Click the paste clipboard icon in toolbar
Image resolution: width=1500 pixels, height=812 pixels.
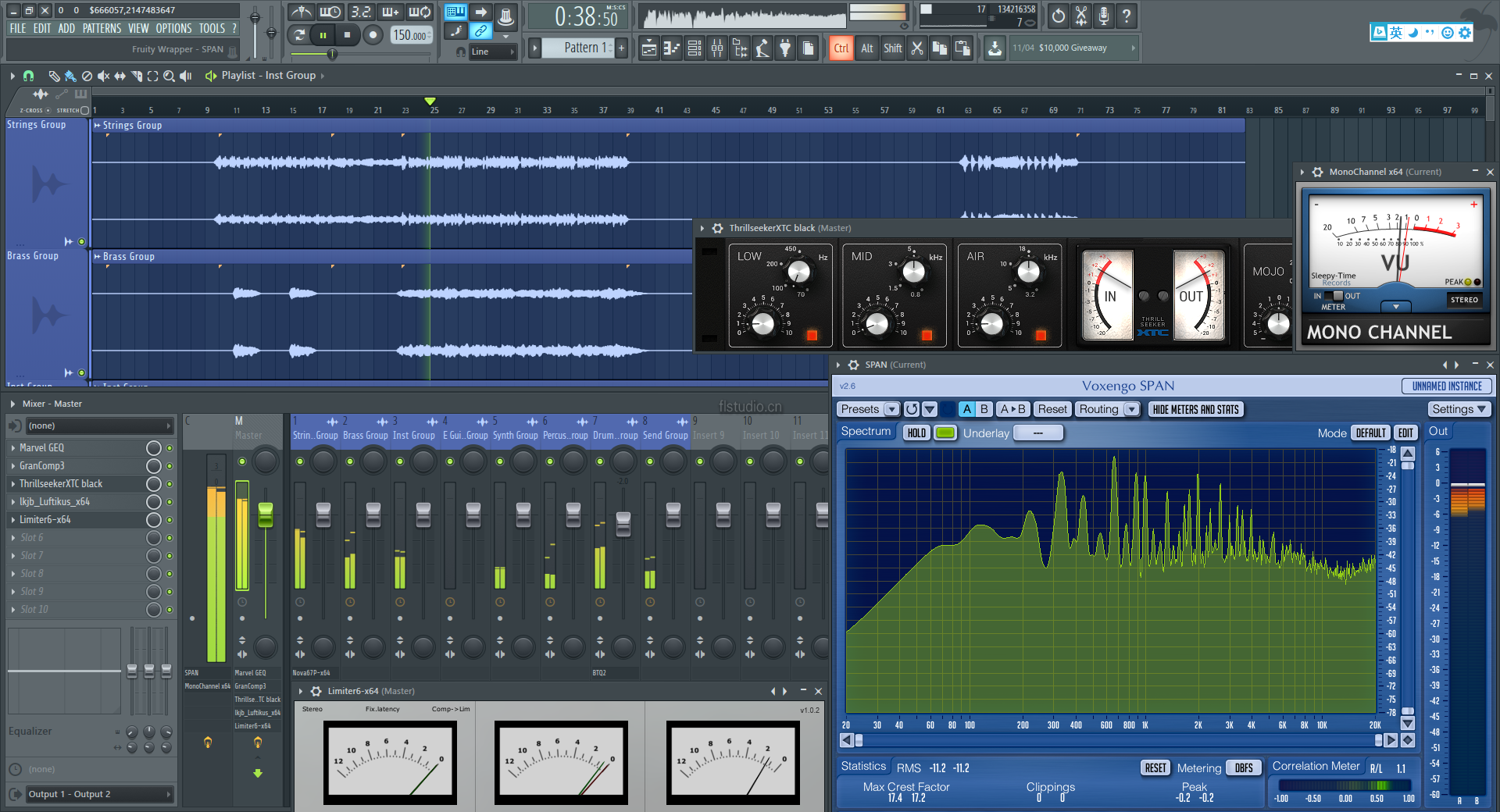[x=962, y=48]
